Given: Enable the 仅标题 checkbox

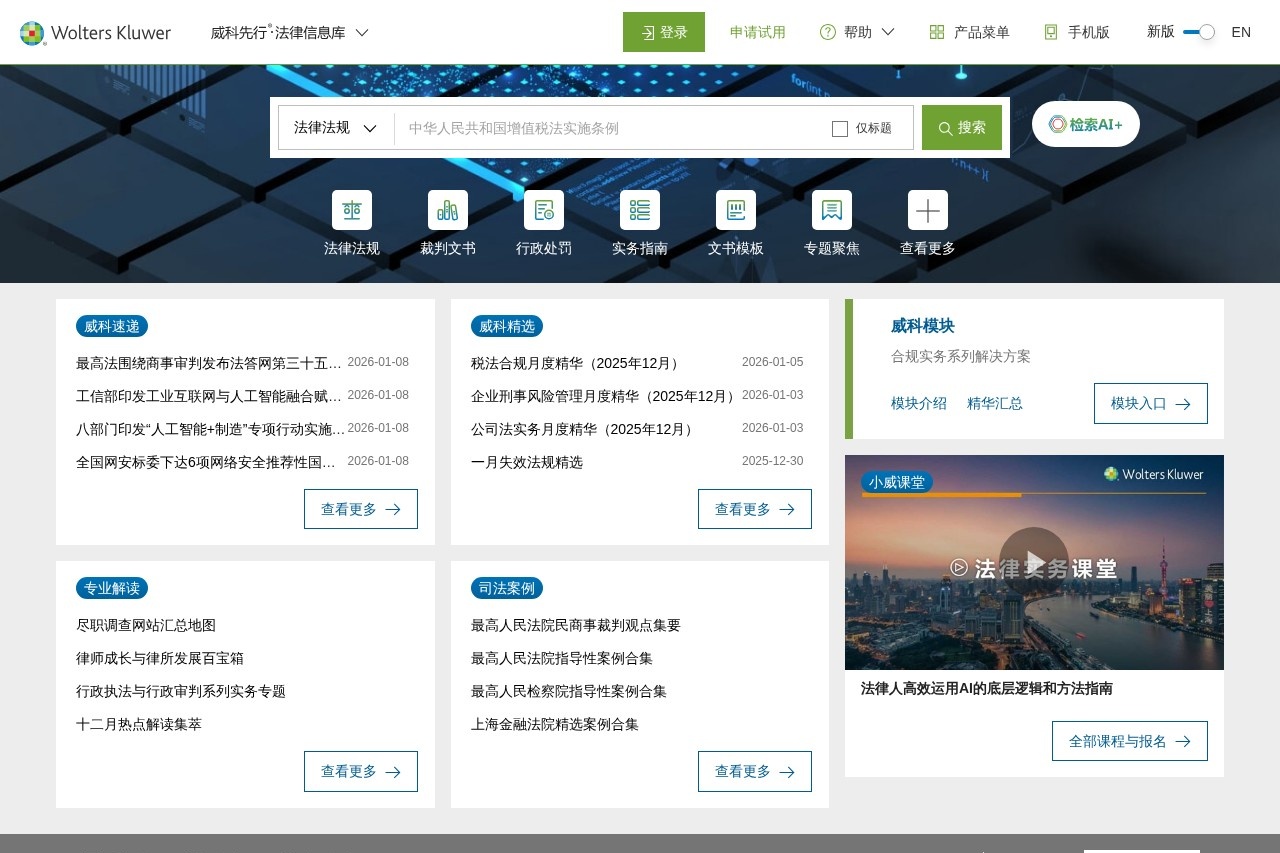Looking at the screenshot, I should tap(839, 128).
